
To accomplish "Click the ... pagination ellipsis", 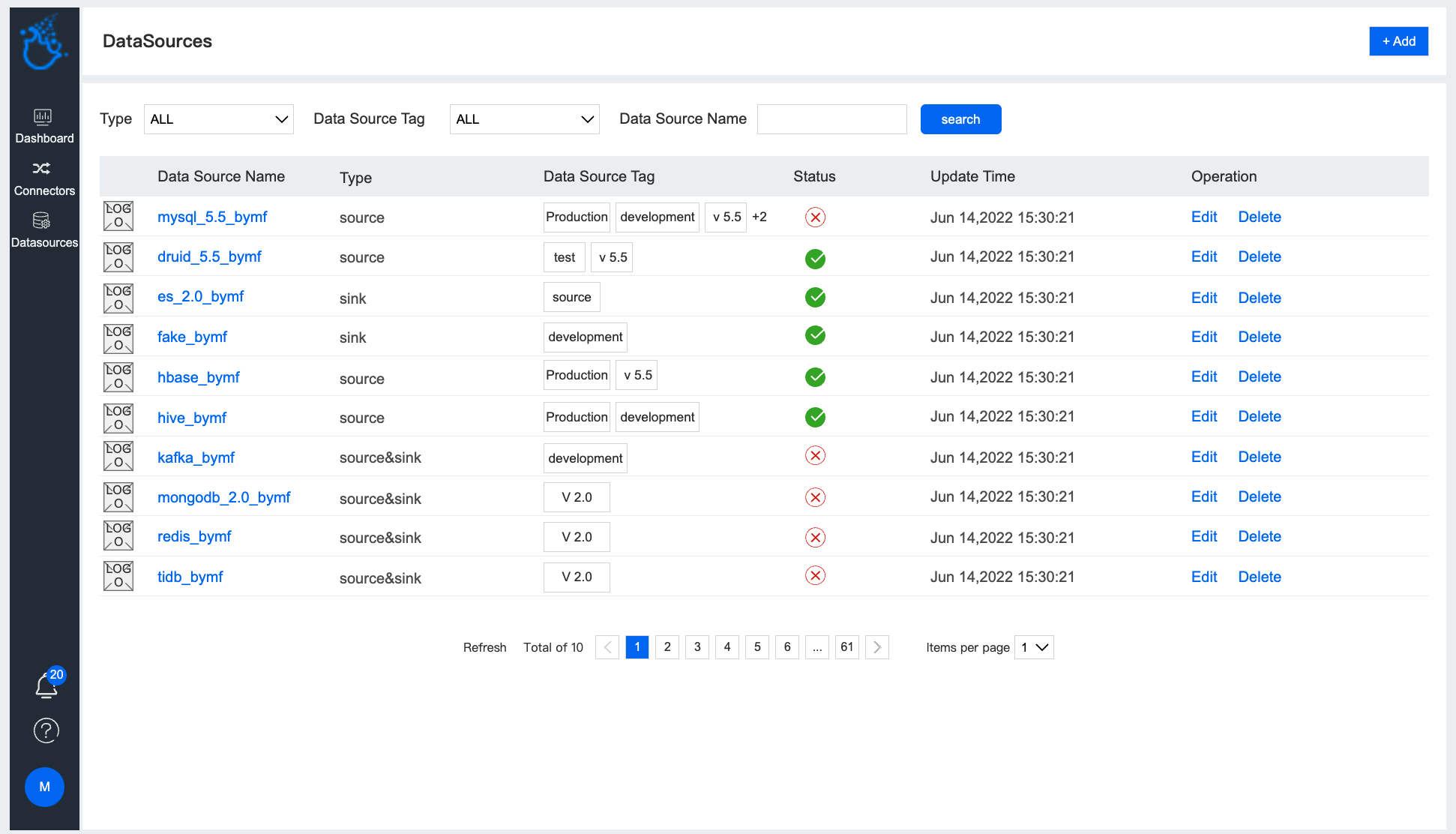I will pos(817,647).
